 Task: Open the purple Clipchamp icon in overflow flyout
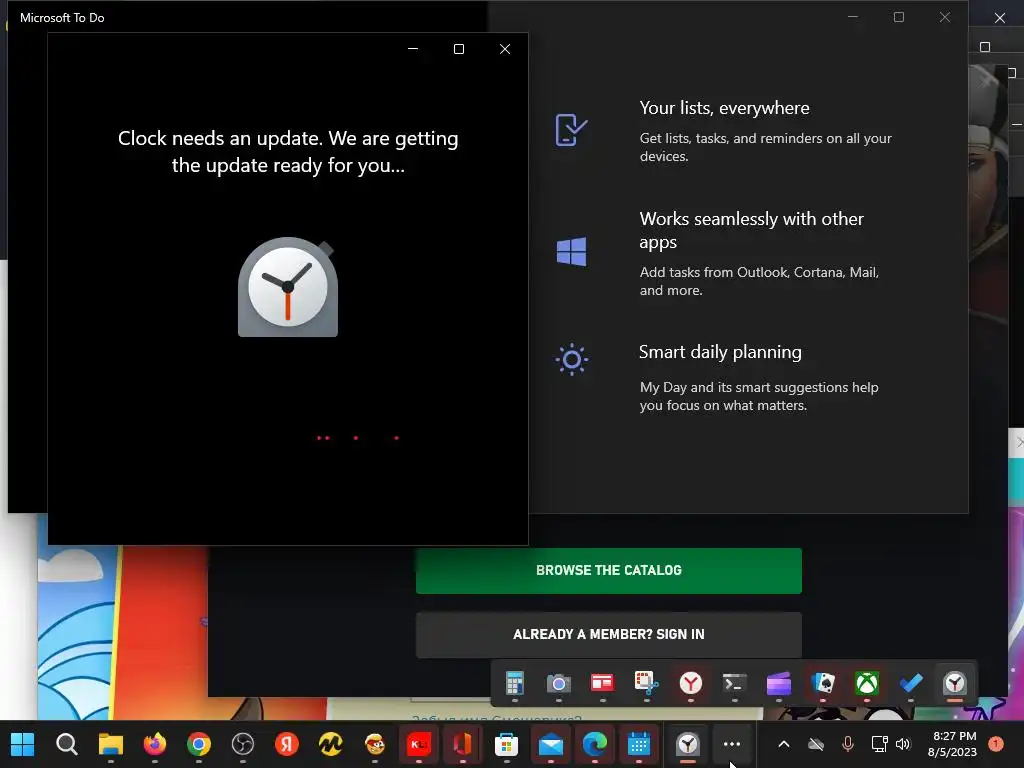point(778,683)
